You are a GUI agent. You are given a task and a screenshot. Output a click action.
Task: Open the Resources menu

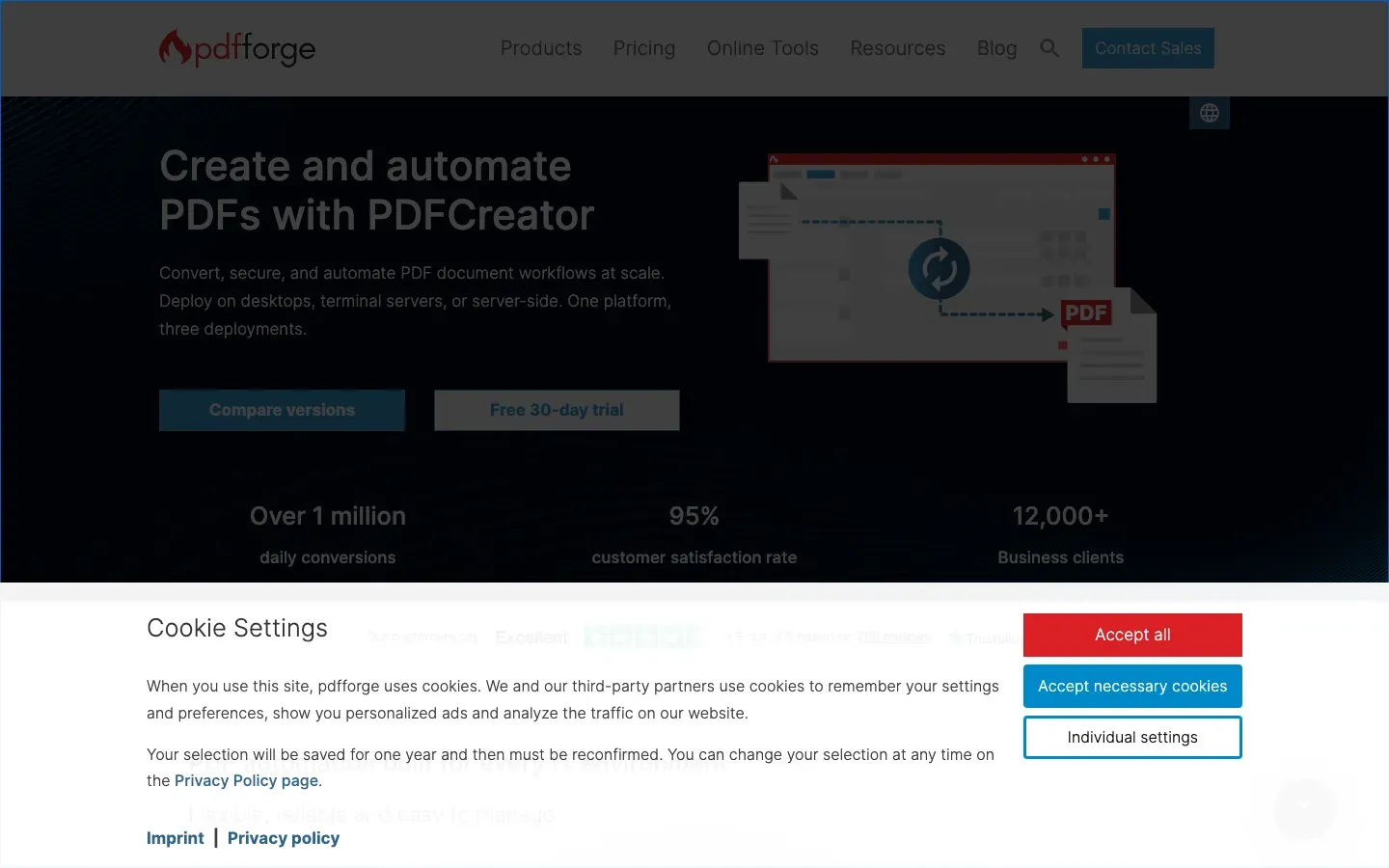point(898,48)
